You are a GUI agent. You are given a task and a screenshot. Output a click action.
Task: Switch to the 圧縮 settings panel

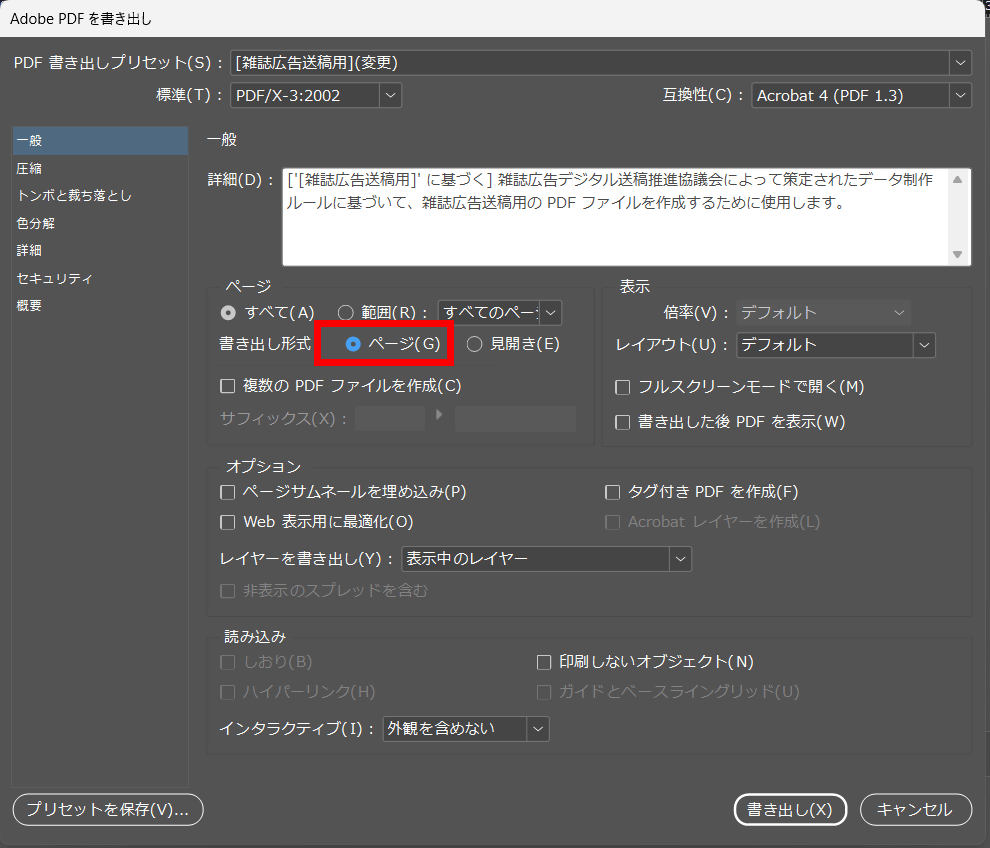(x=30, y=168)
